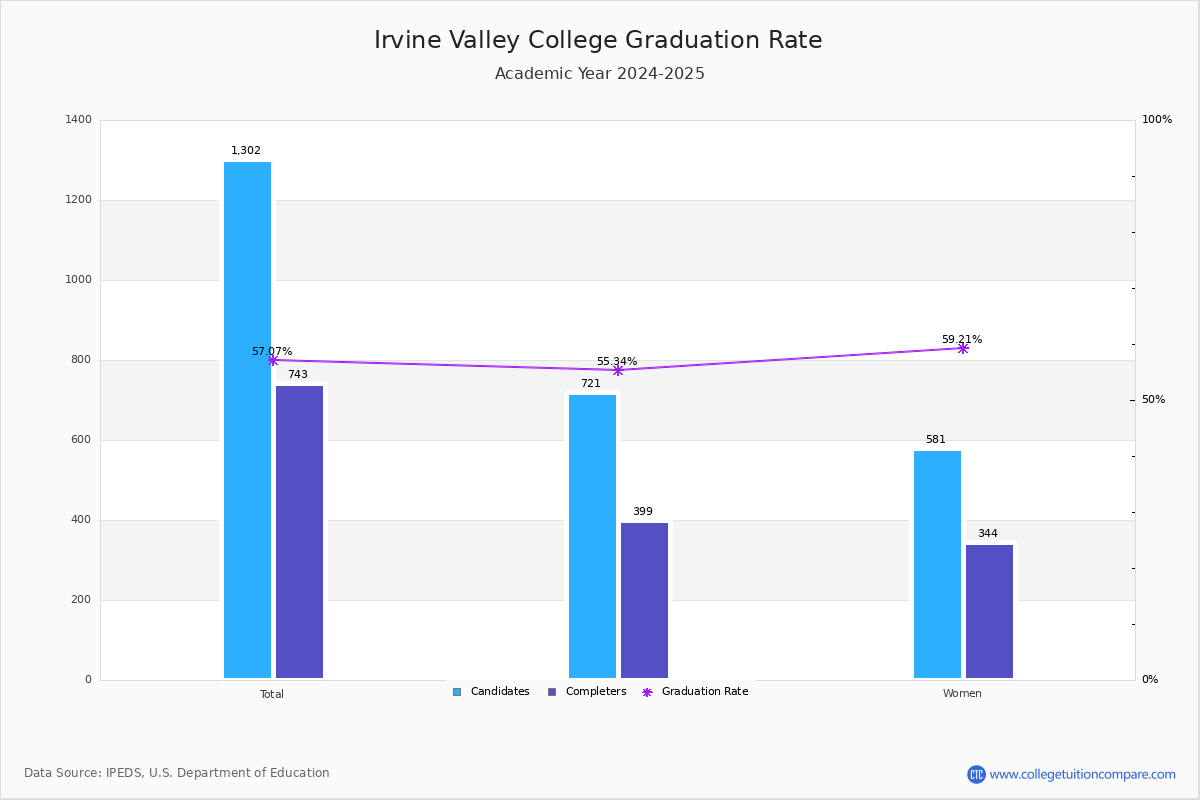1200x800 pixels.
Task: Select the 743 Total completers bar
Action: [299, 532]
